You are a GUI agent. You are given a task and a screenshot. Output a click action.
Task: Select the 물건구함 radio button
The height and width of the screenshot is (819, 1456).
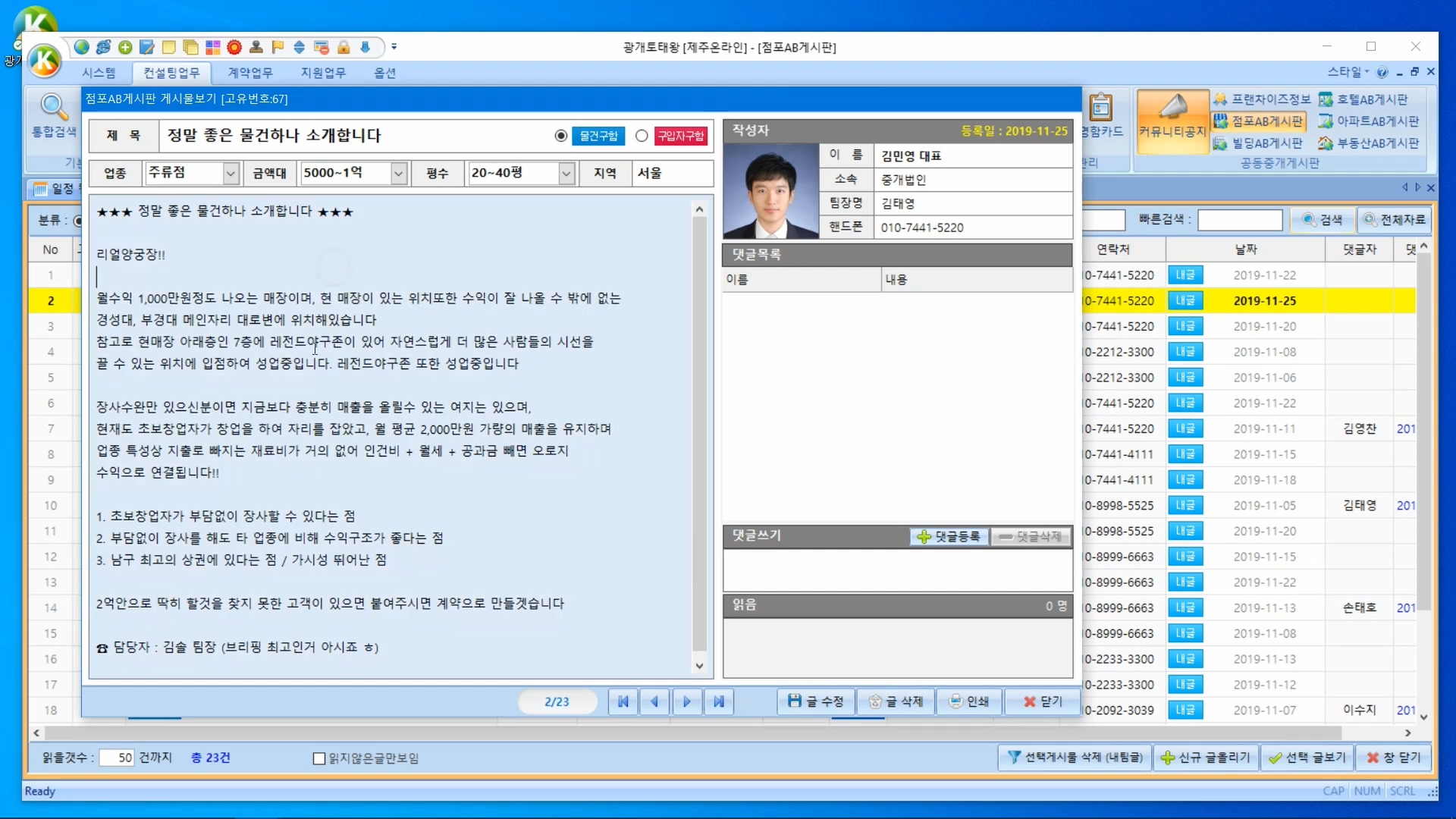(x=561, y=136)
